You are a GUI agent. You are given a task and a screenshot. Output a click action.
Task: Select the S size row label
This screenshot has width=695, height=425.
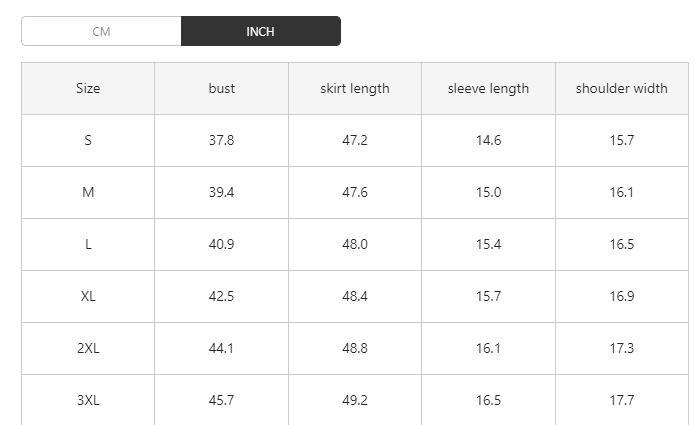point(88,140)
